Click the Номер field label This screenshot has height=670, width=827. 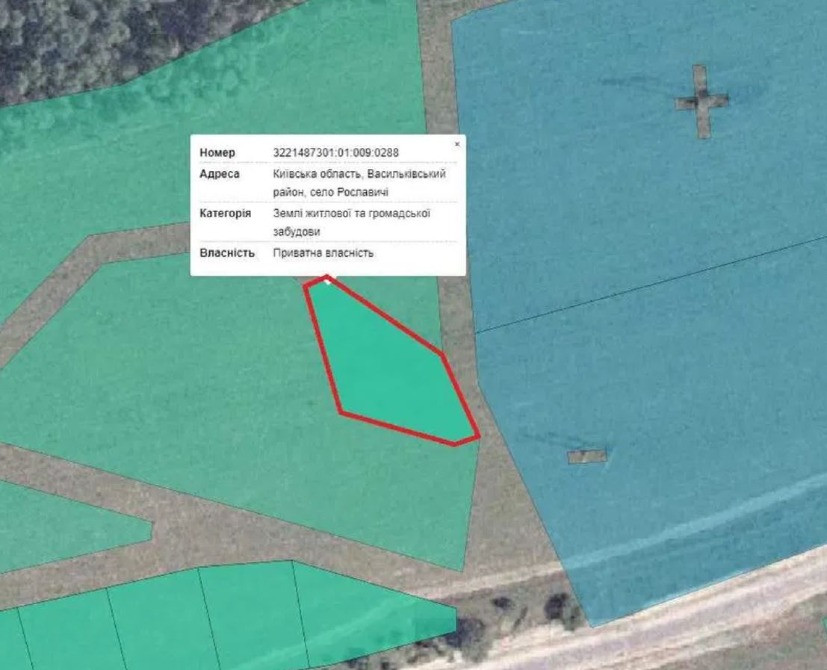coord(217,153)
